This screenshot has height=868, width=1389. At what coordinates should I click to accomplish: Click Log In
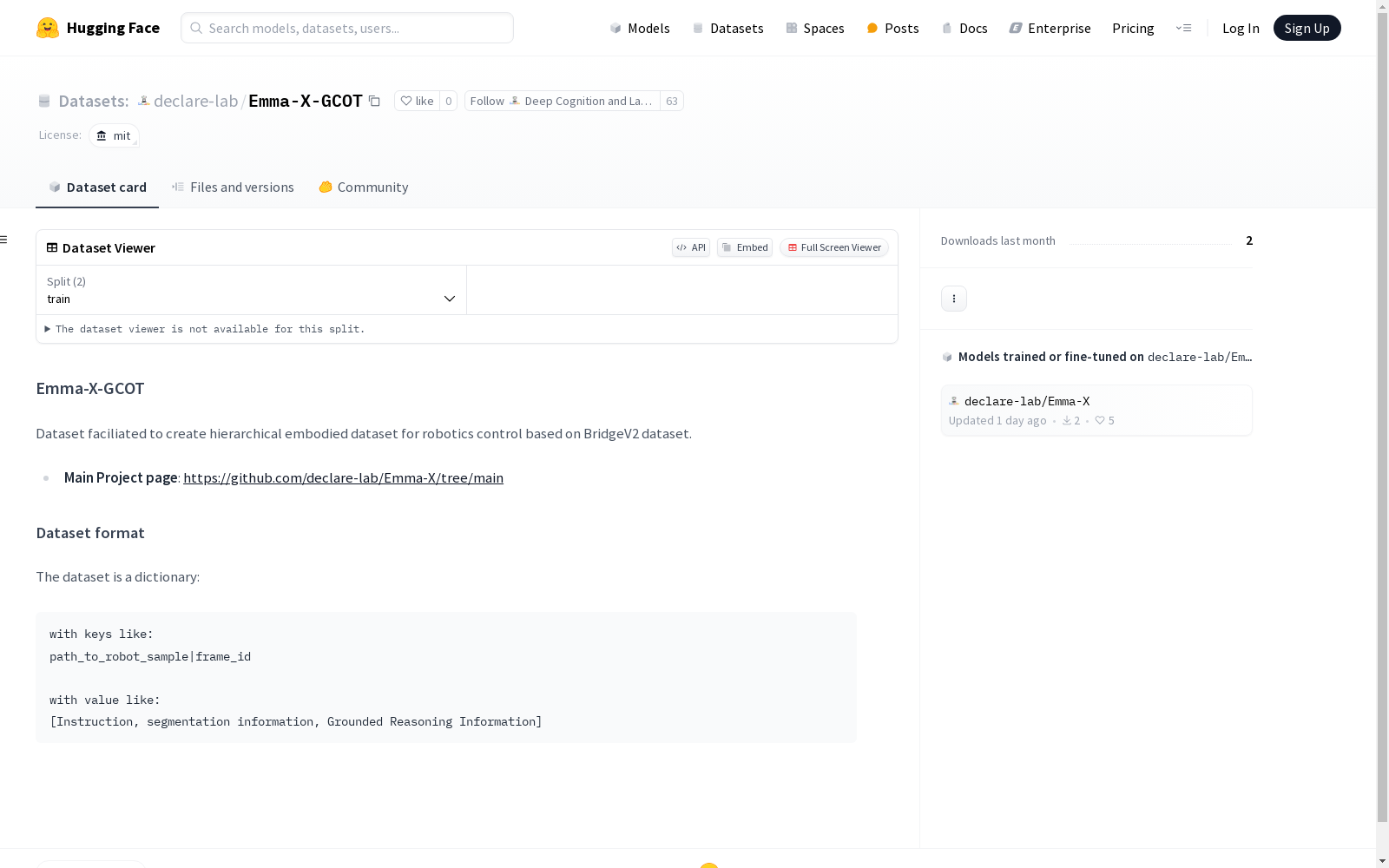coord(1241,28)
